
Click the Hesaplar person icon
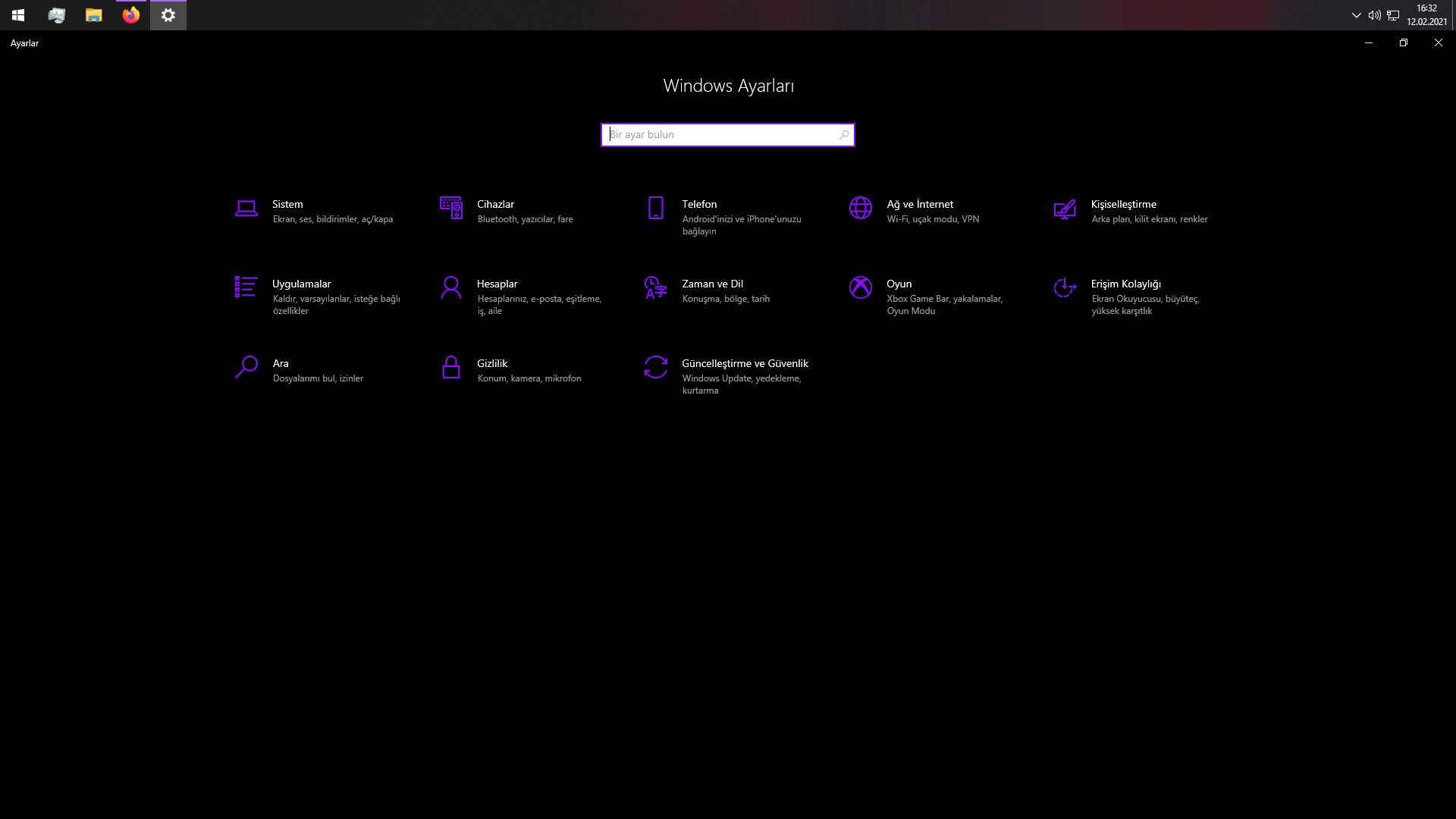(x=450, y=287)
